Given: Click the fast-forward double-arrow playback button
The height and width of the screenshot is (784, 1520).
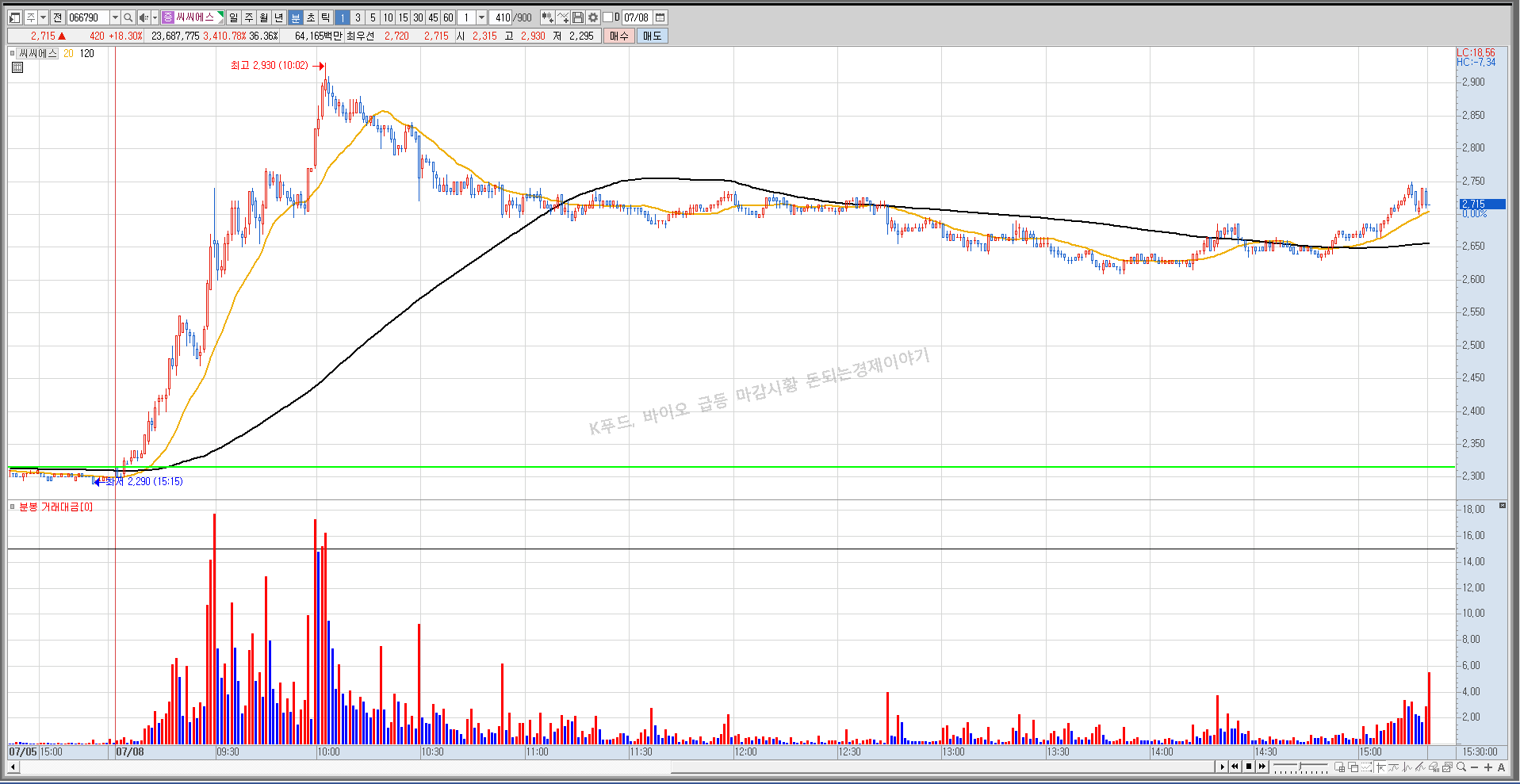Looking at the screenshot, I should click(x=1262, y=767).
